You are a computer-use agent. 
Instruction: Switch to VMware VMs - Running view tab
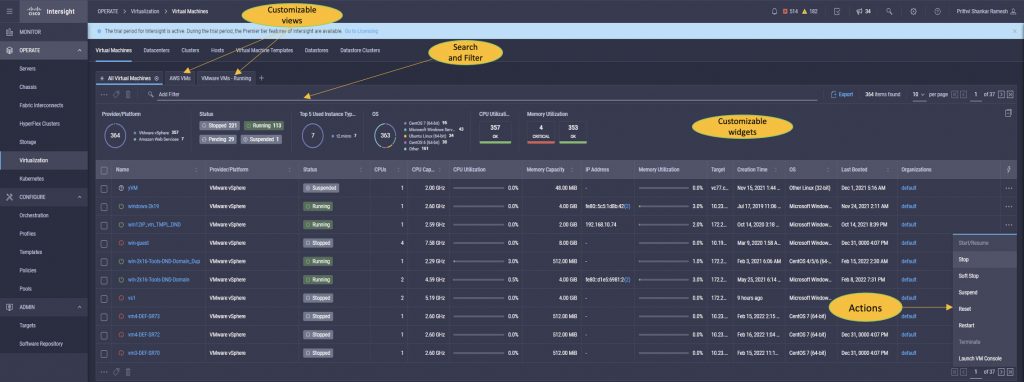[226, 78]
